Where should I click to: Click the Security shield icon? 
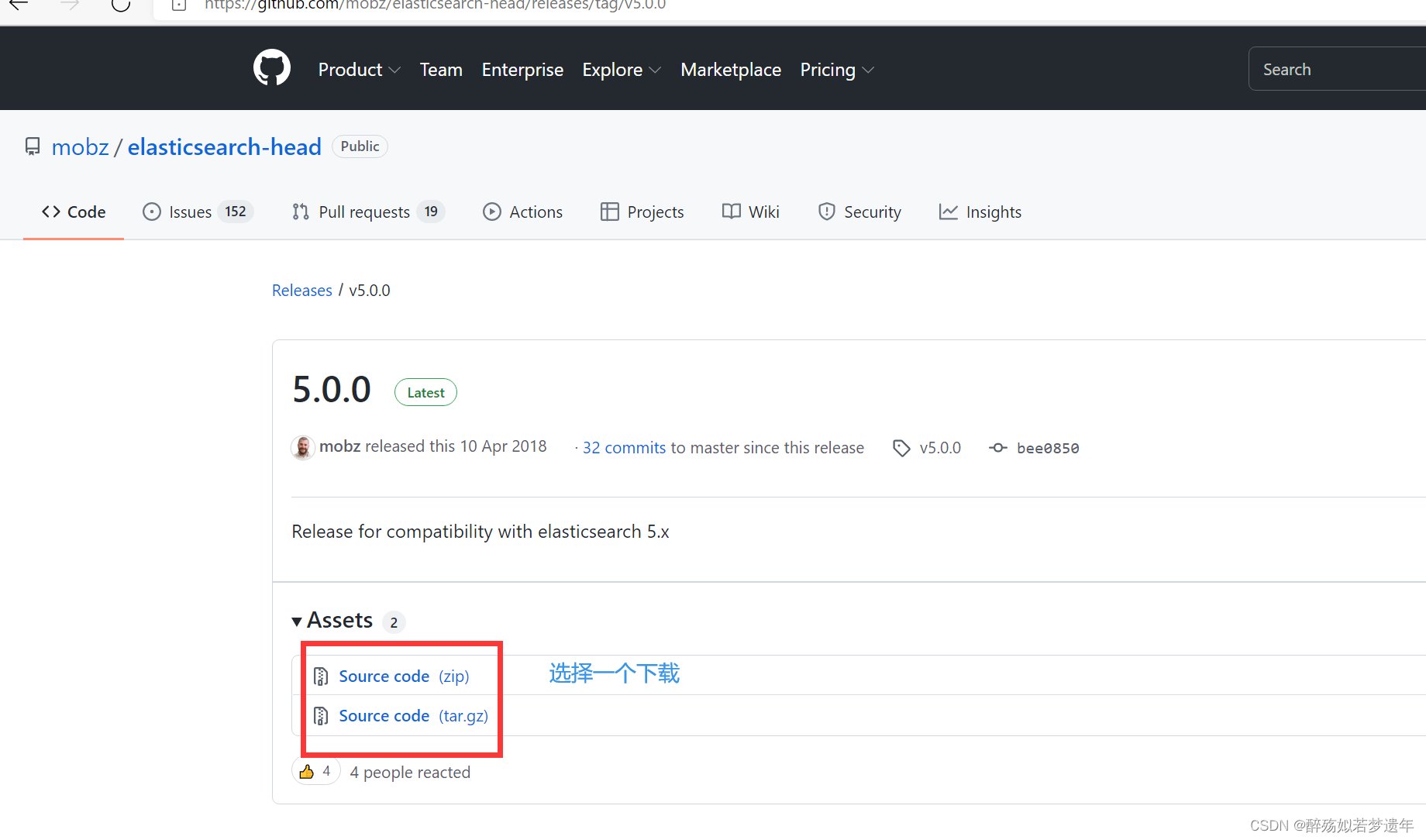point(827,212)
